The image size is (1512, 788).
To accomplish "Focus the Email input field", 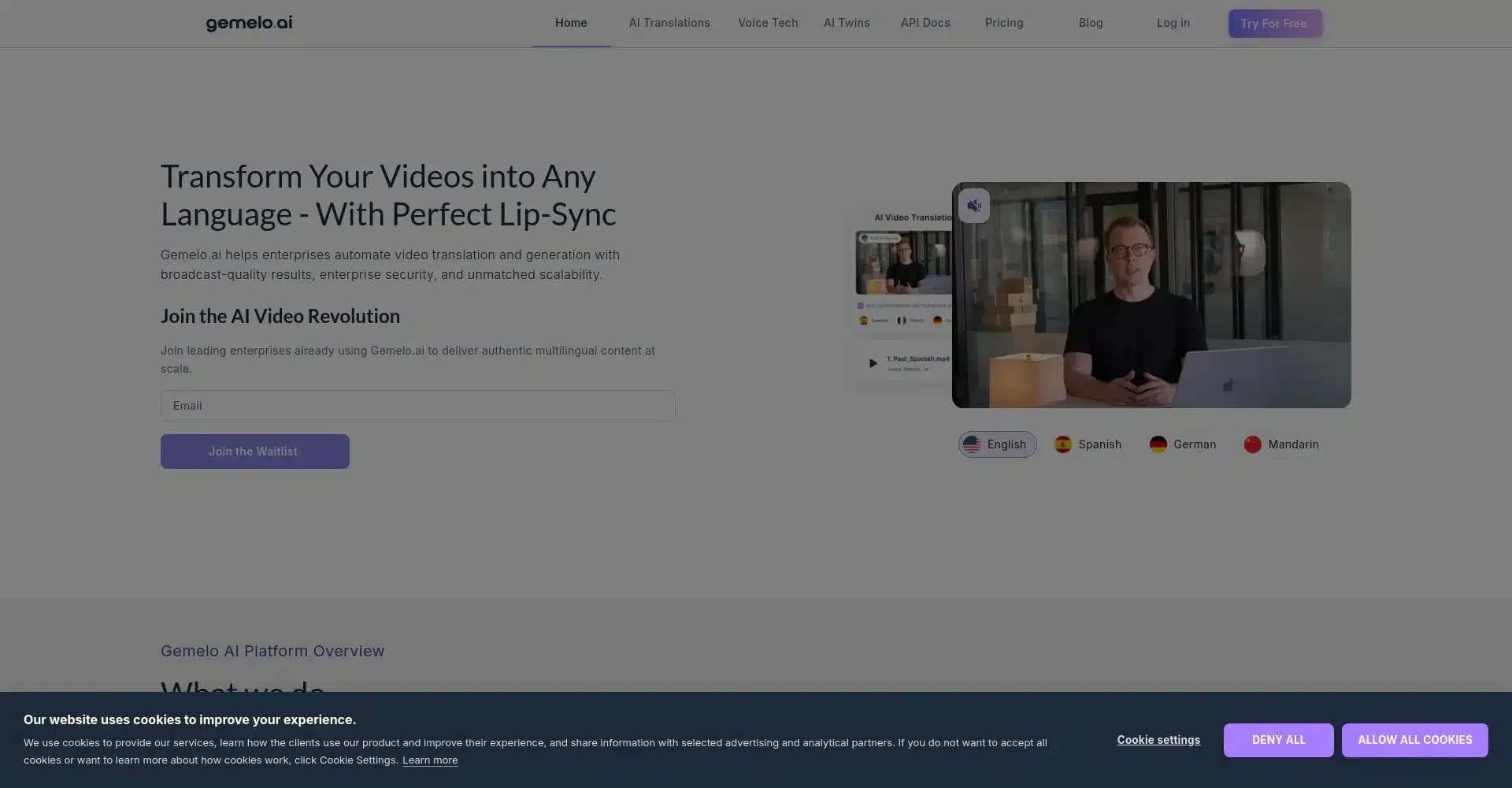I will [418, 406].
